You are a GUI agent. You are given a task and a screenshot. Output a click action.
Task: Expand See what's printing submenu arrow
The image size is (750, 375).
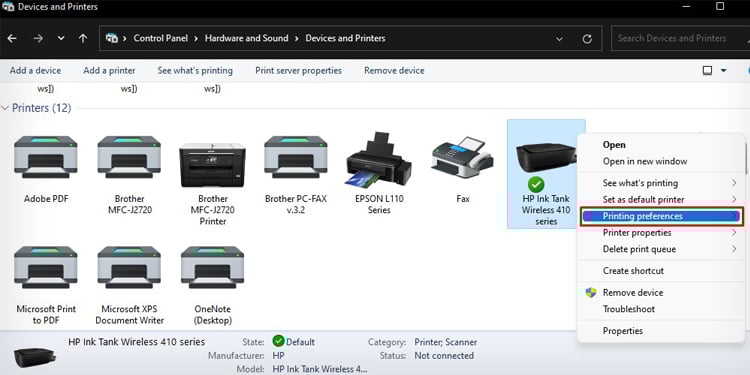pyautogui.click(x=734, y=183)
